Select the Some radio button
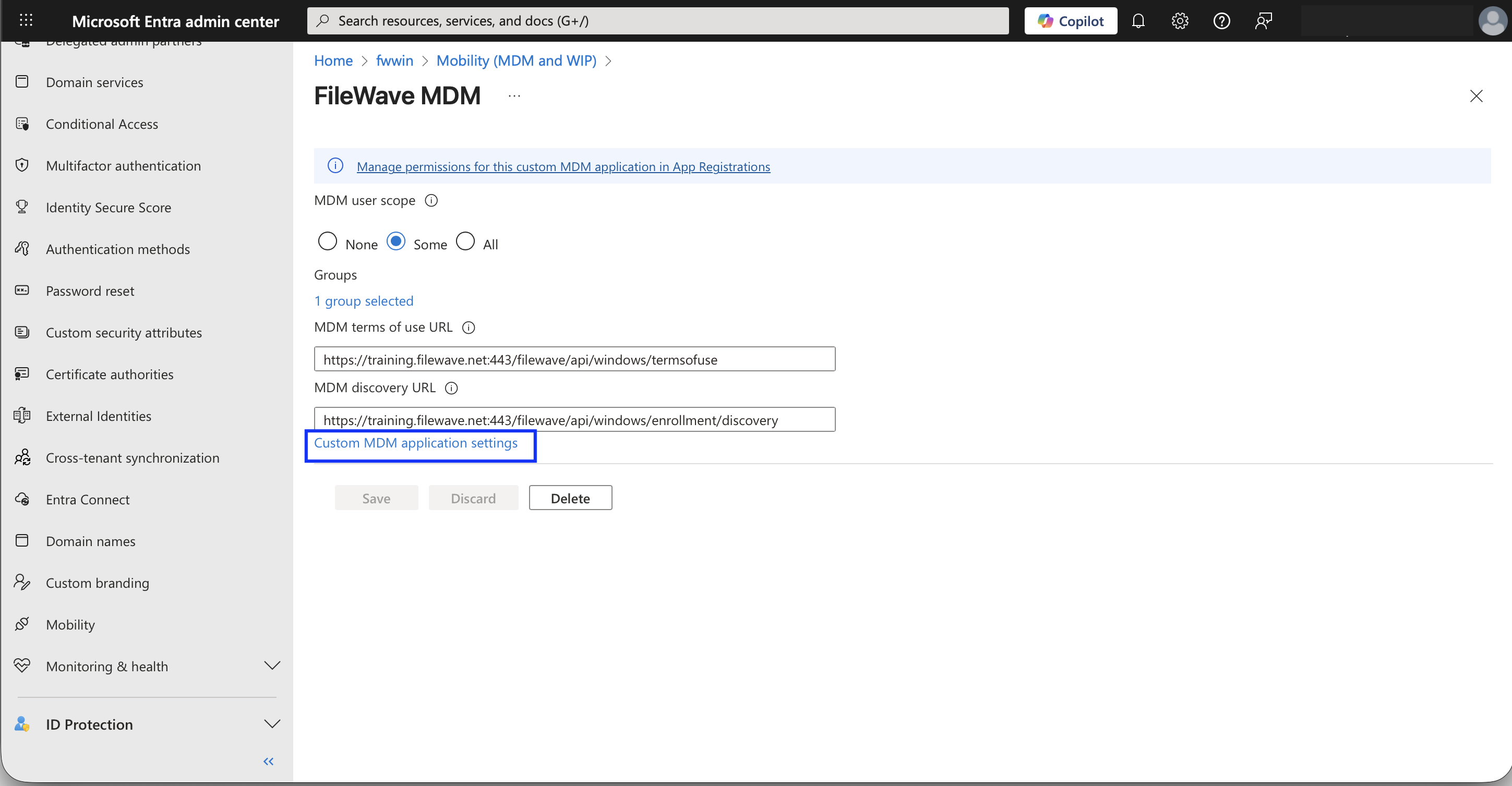Screen dimensions: 1512x786 [395, 241]
